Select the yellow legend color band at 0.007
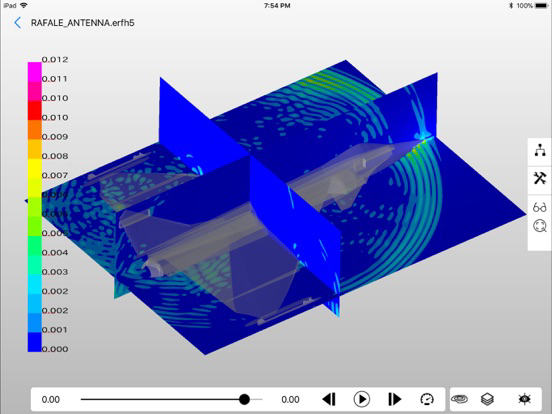Viewport: 552px width, 414px height. [34, 169]
